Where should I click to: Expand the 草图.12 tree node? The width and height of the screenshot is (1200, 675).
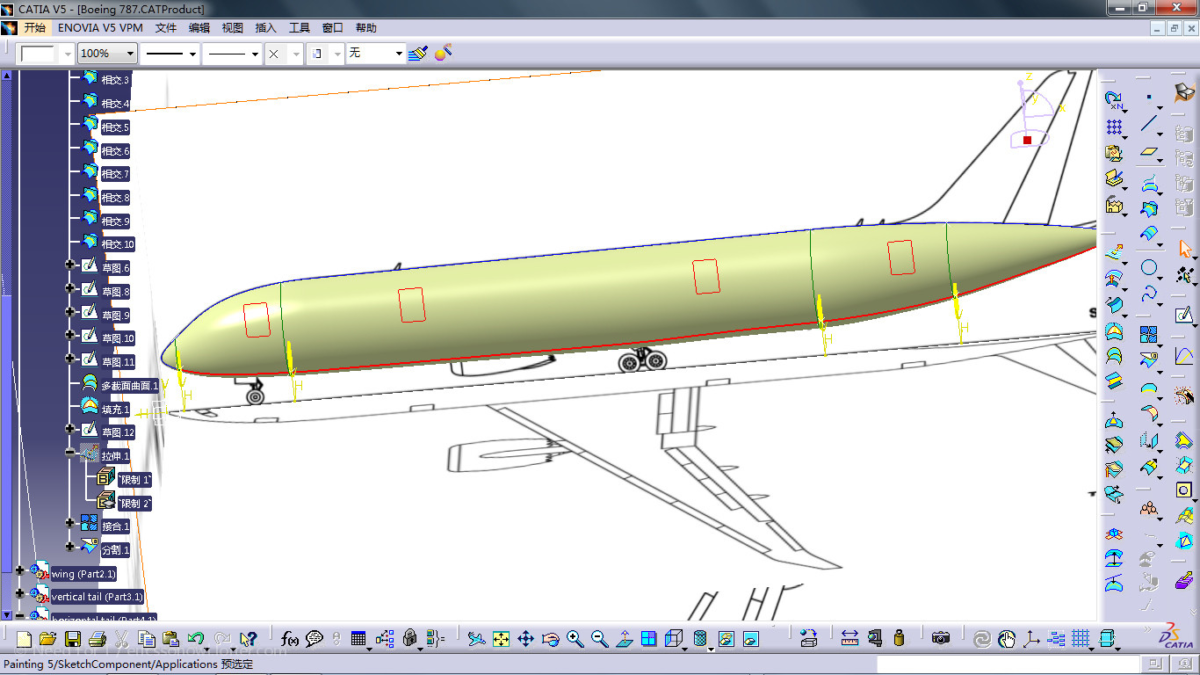coord(70,430)
